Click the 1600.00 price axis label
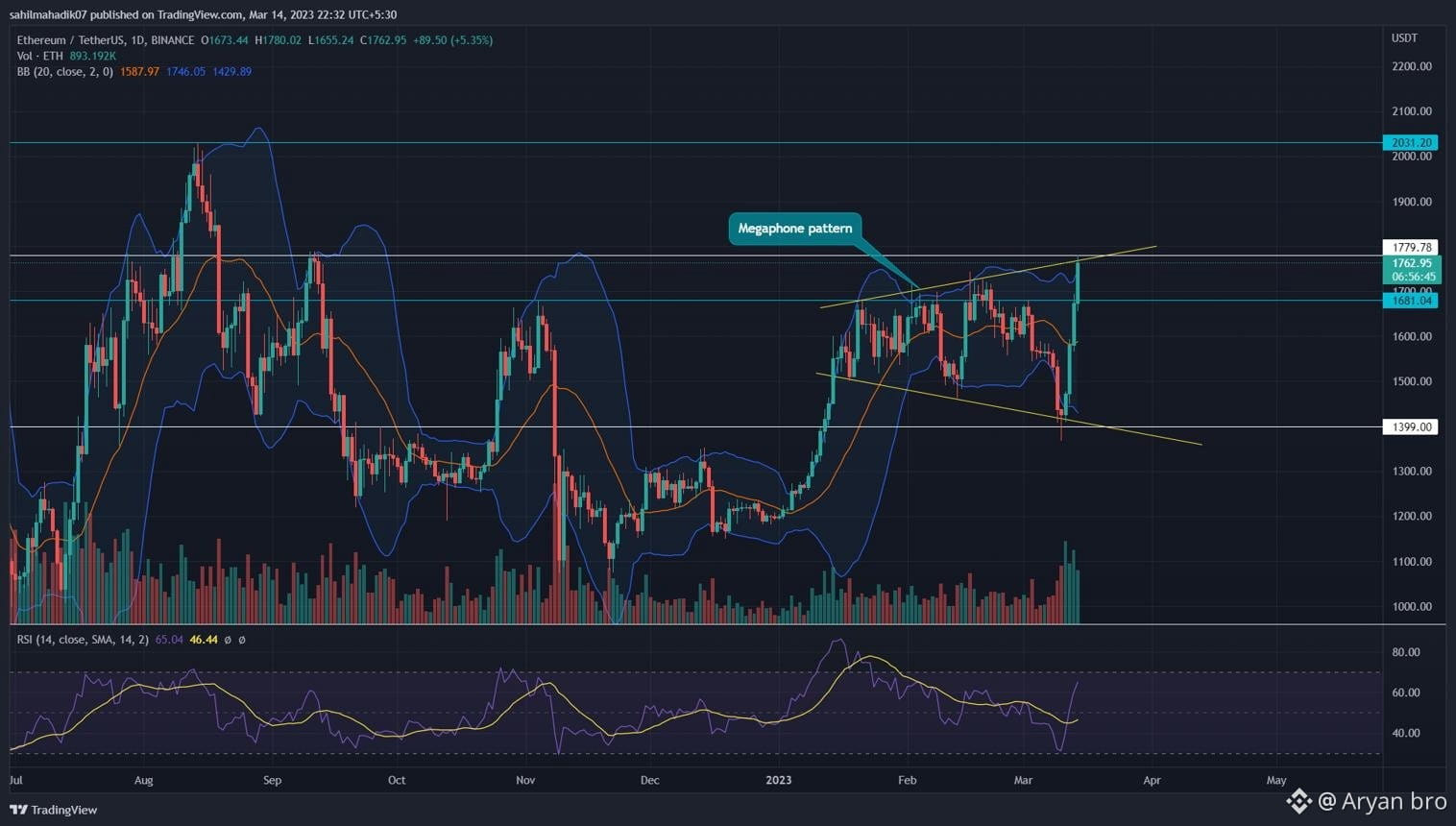The width and height of the screenshot is (1456, 826). (x=1411, y=336)
